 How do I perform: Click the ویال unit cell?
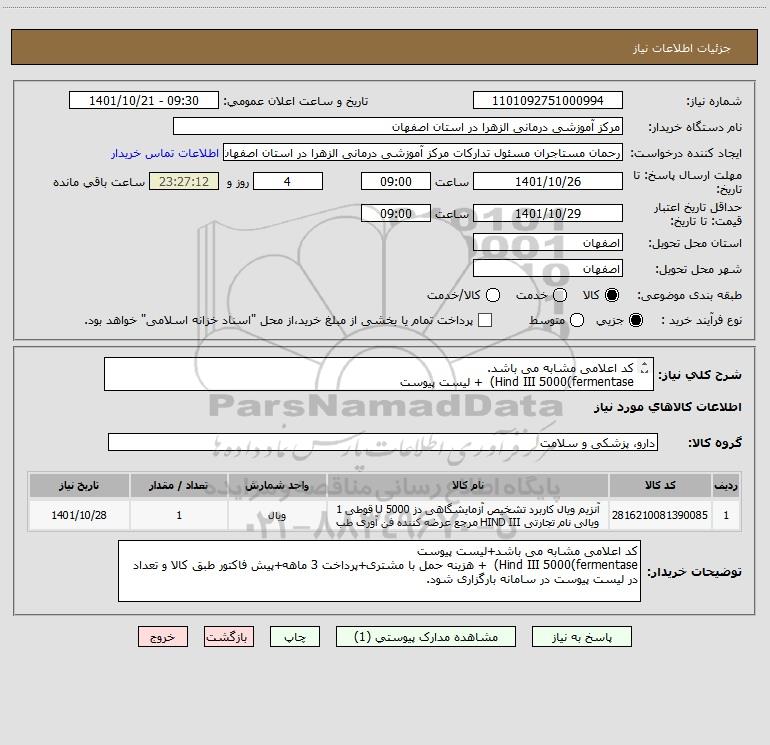point(277,515)
